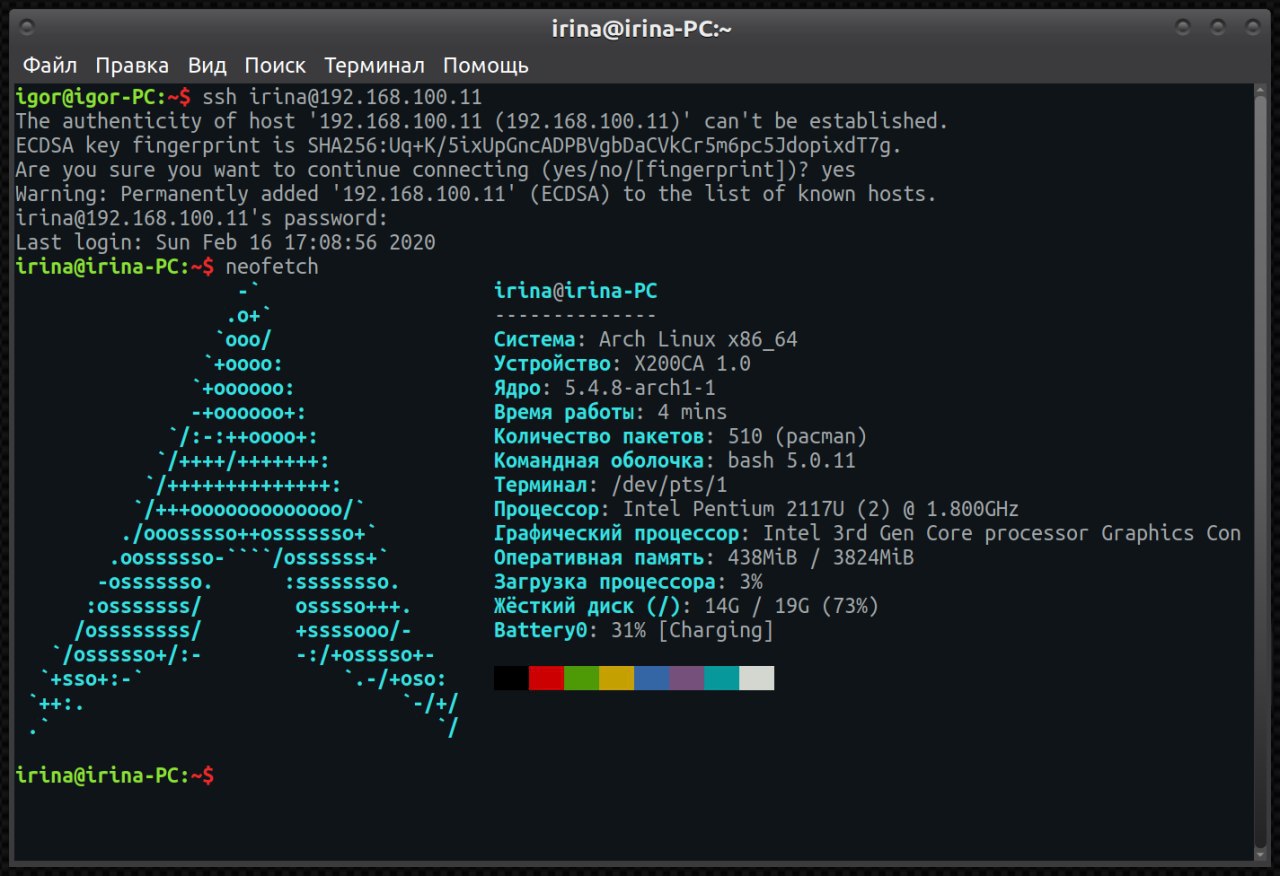Click the green color block in neofetch palette

(x=581, y=678)
